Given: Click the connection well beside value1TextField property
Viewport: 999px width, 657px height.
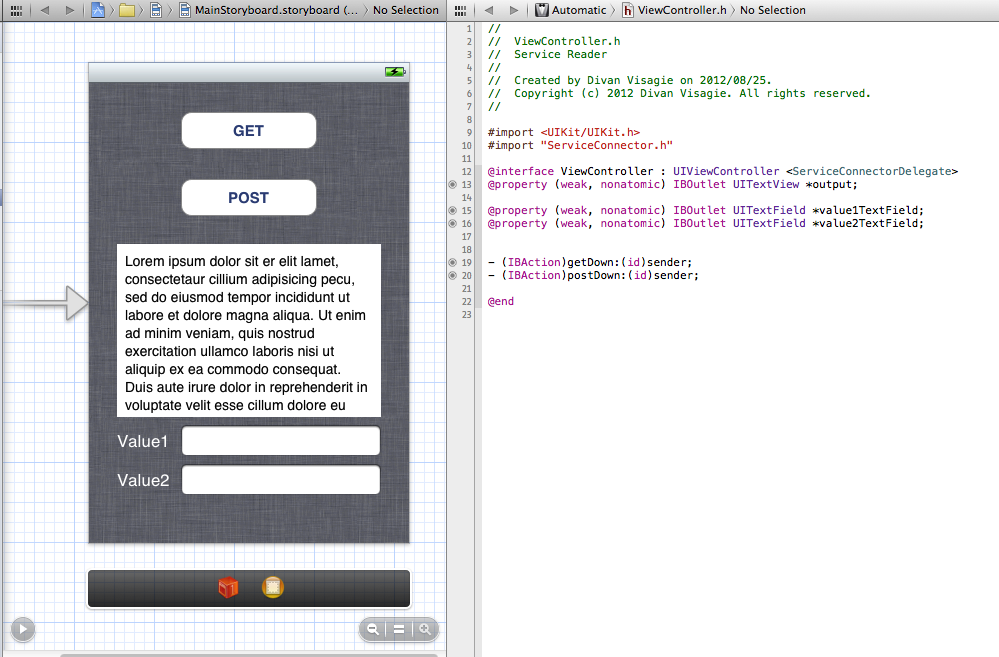Looking at the screenshot, I should pyautogui.click(x=453, y=210).
